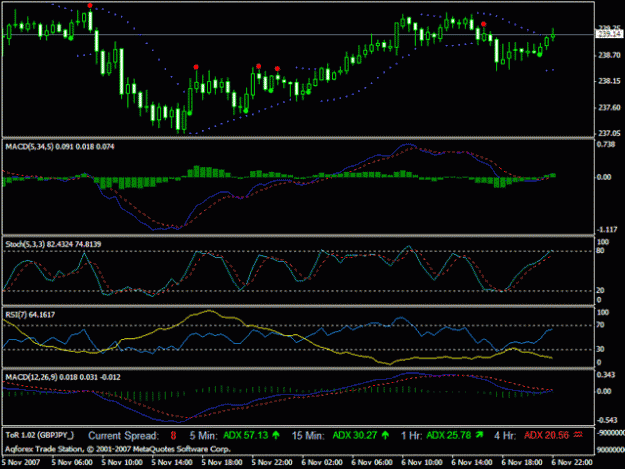Select the RSI(7) 64.1617 indicator label
Image resolution: width=625 pixels, height=469 pixels.
coord(30,315)
